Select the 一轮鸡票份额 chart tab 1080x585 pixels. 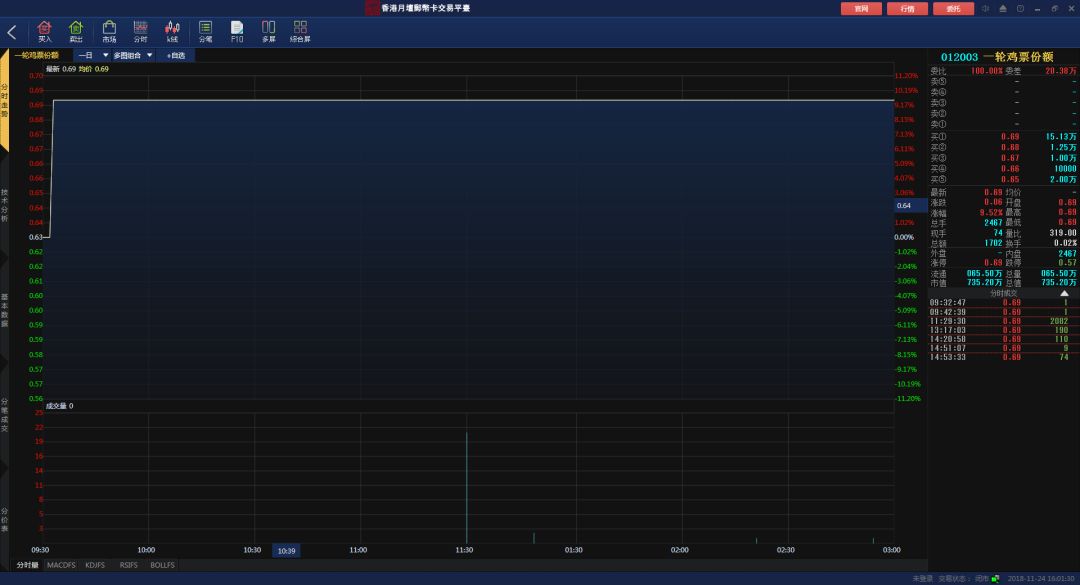point(37,55)
